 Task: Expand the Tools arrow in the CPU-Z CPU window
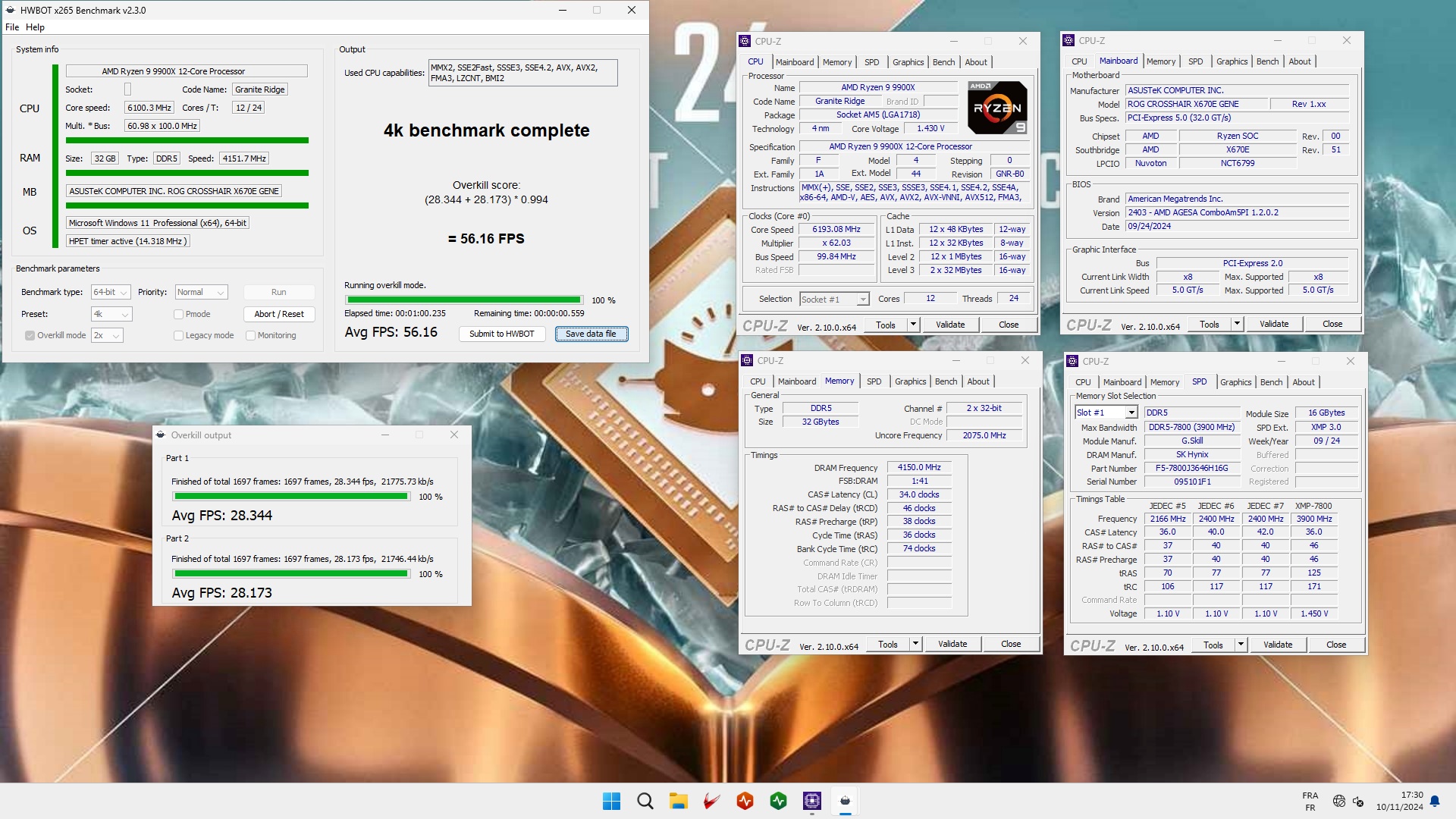[913, 325]
